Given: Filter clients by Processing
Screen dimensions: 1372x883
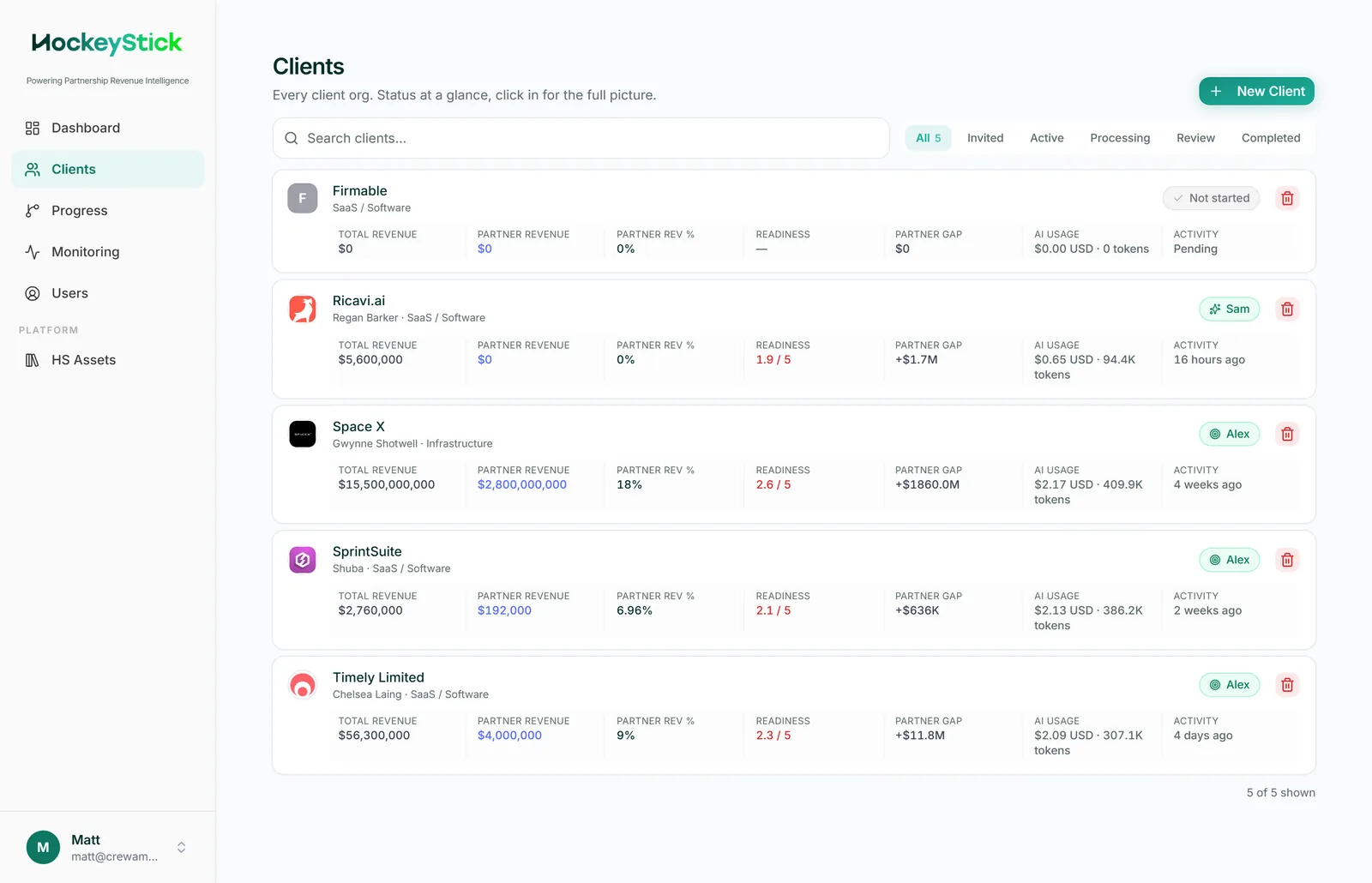Looking at the screenshot, I should 1120,138.
